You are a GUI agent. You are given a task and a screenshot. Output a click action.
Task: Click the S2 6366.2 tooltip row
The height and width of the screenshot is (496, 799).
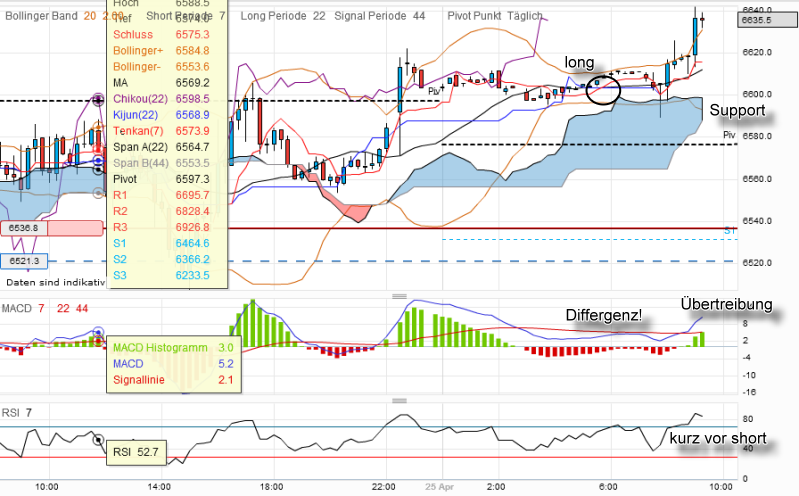[x=161, y=259]
